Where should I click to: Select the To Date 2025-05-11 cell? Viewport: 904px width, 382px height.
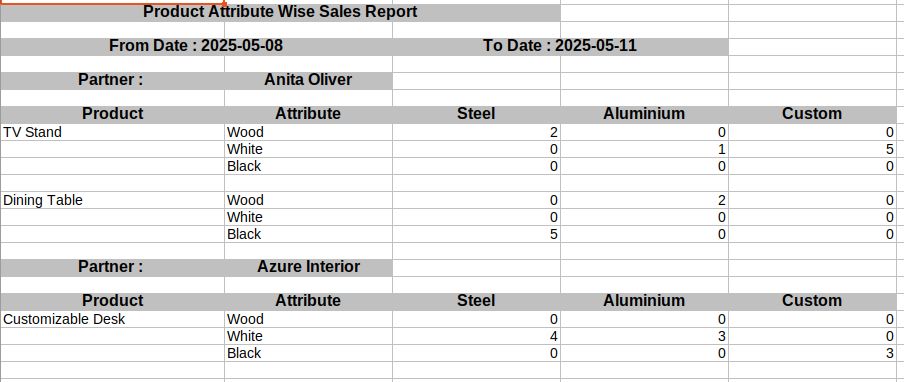click(560, 46)
